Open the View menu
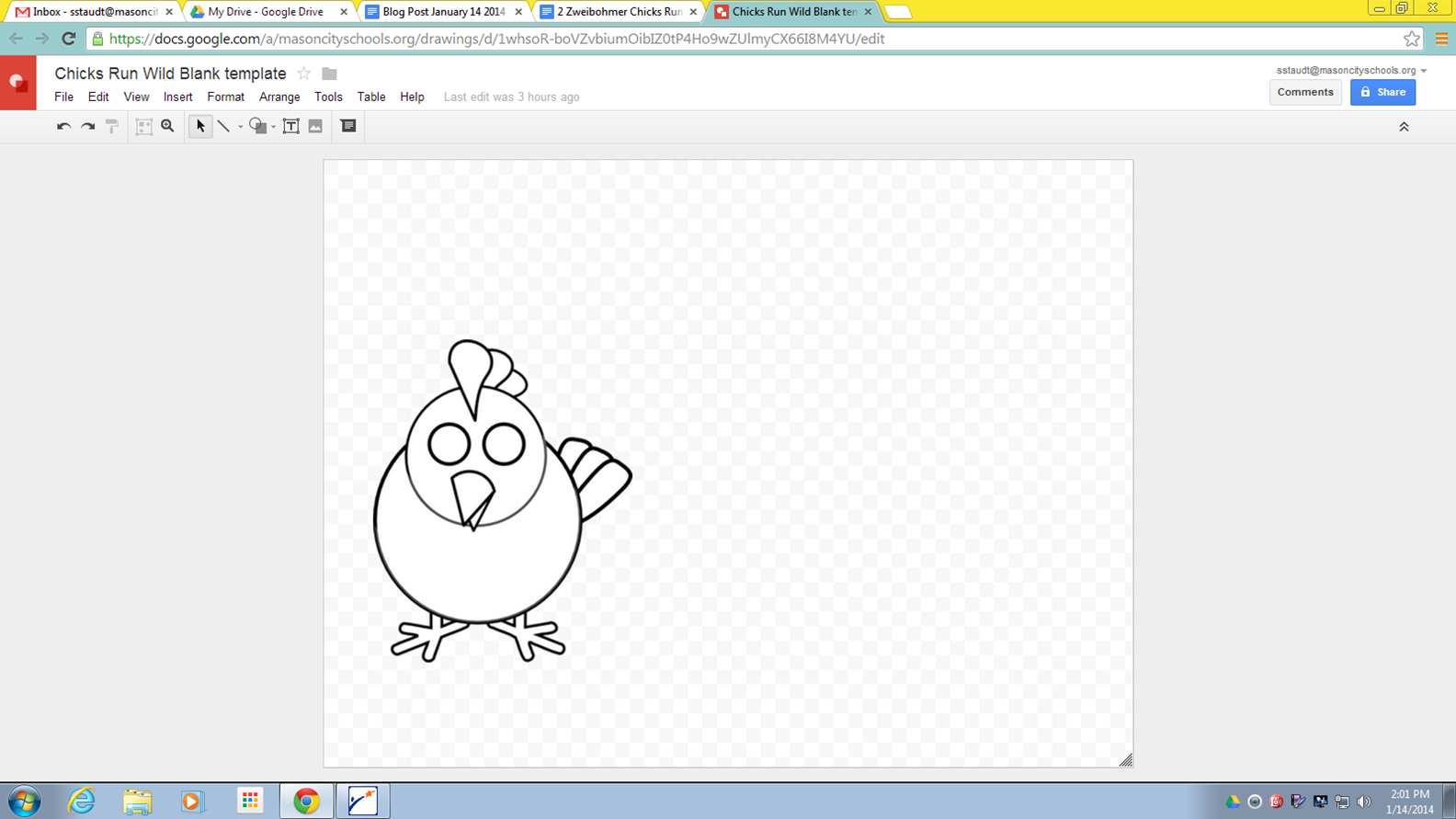 pyautogui.click(x=136, y=97)
